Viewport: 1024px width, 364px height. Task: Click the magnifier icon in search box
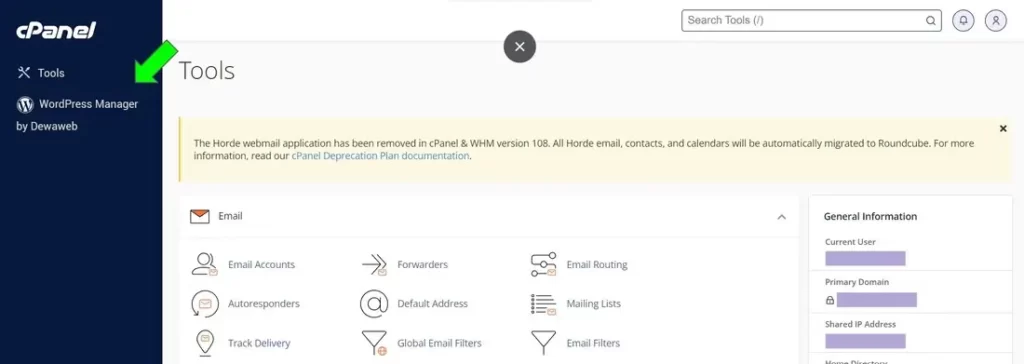point(930,20)
